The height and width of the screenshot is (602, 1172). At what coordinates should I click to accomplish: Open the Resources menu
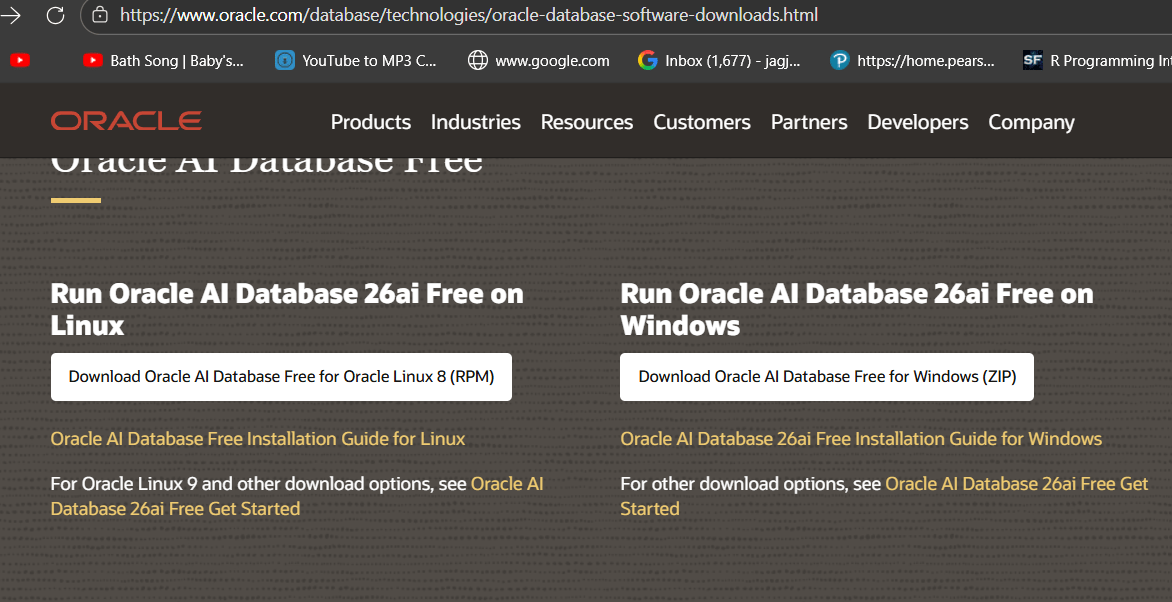[x=587, y=122]
